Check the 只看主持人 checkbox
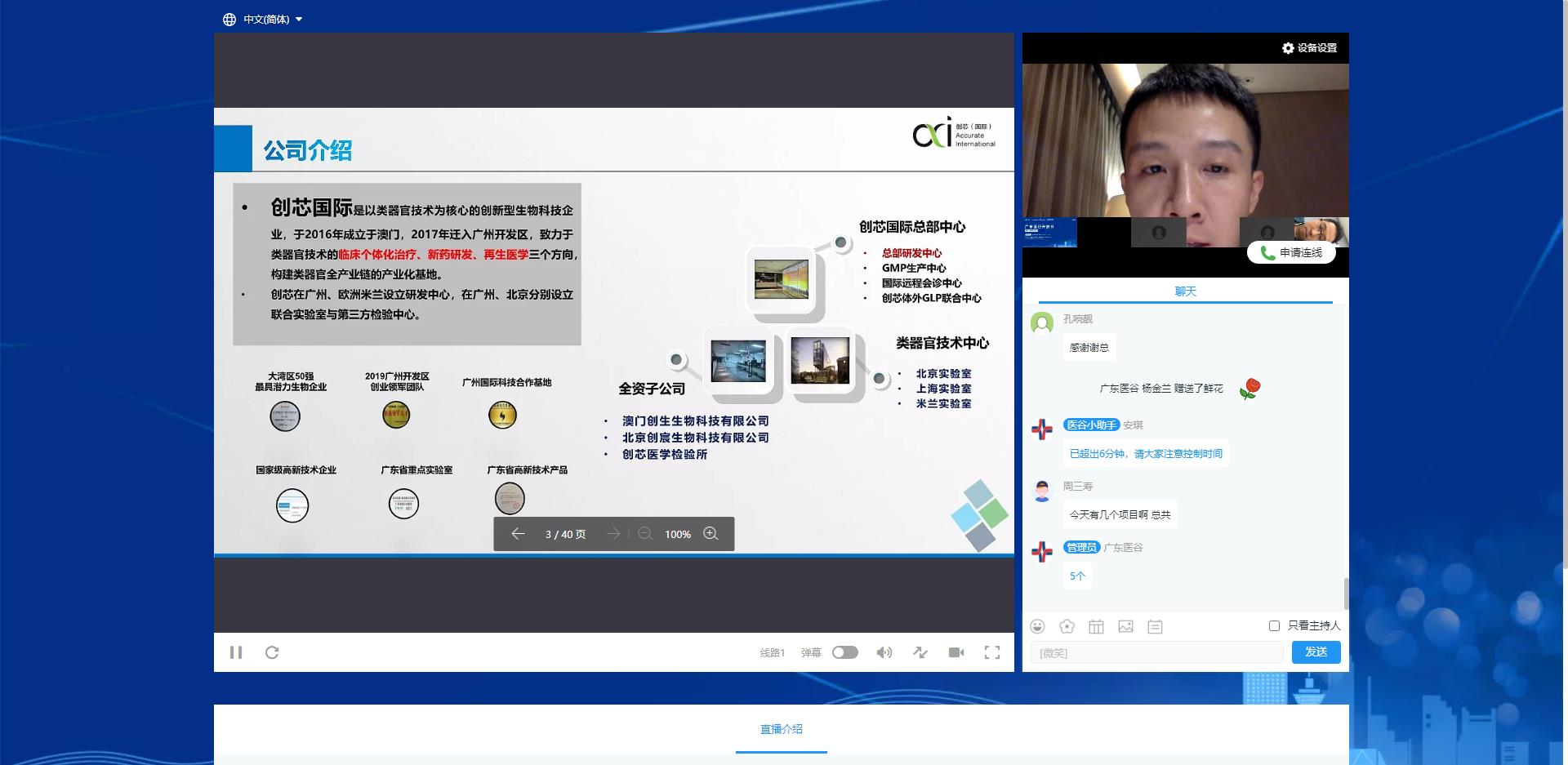This screenshot has height=765, width=1568. coord(1274,625)
